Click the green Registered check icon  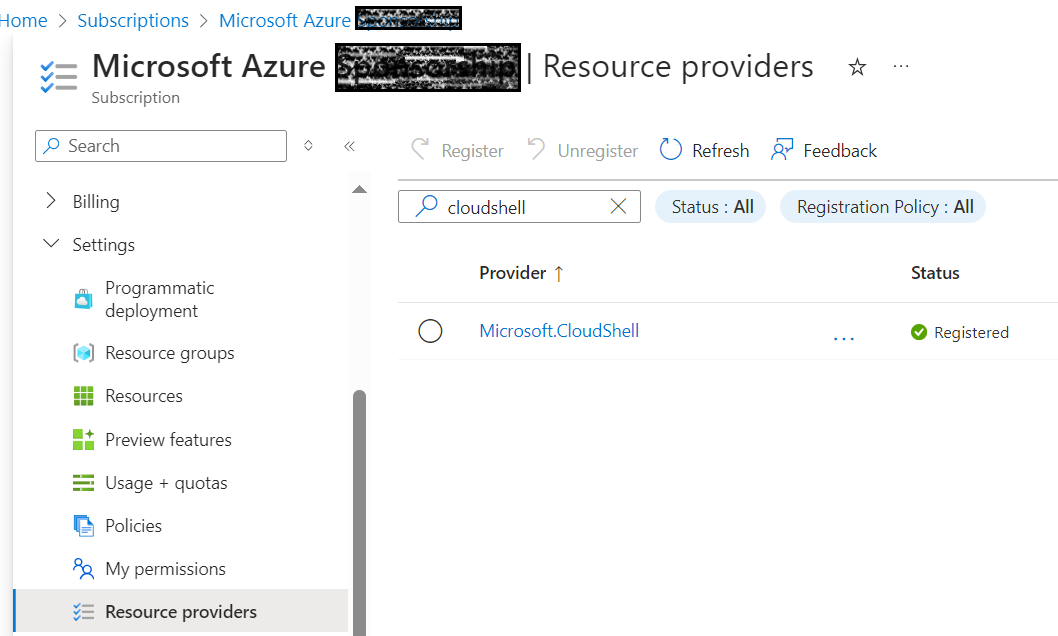[x=918, y=332]
